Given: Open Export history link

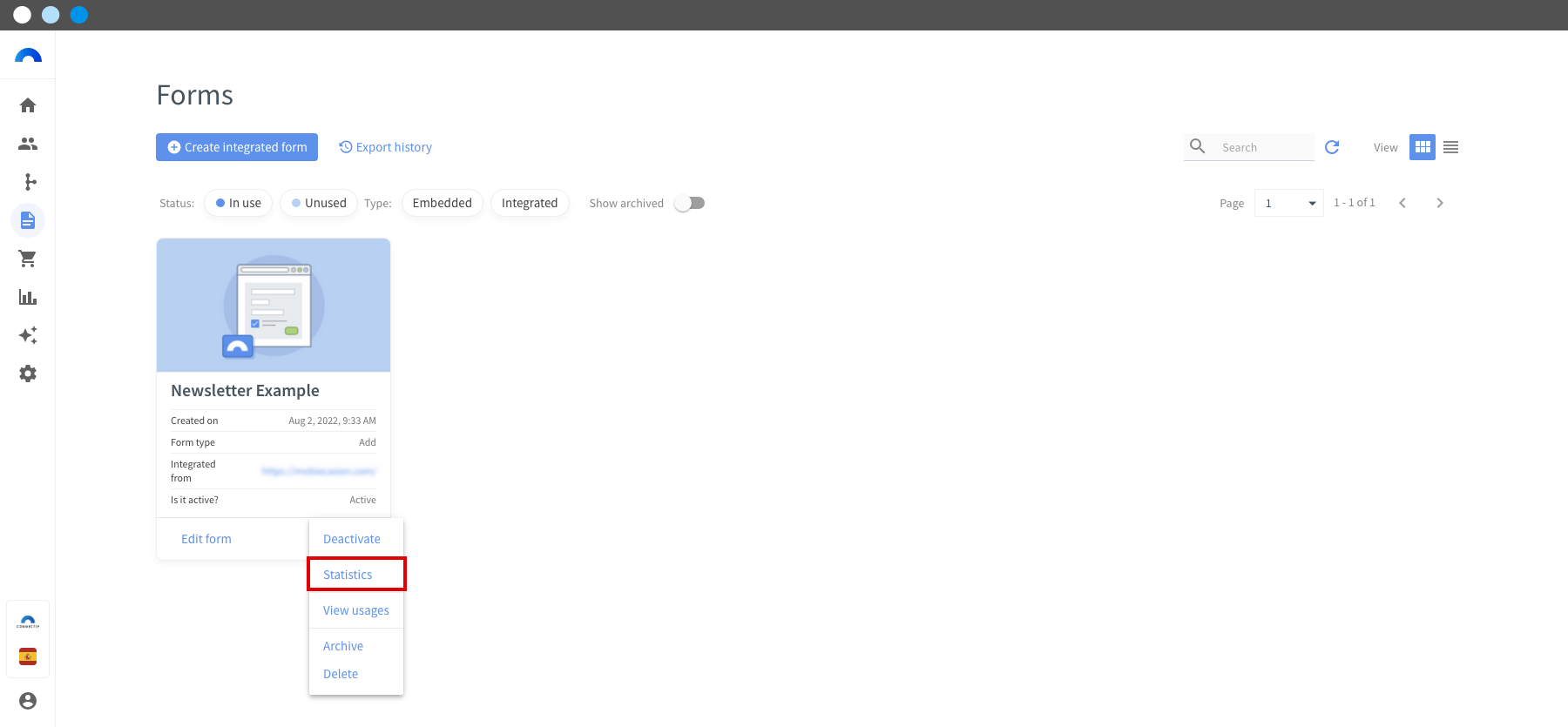Looking at the screenshot, I should click(x=385, y=147).
